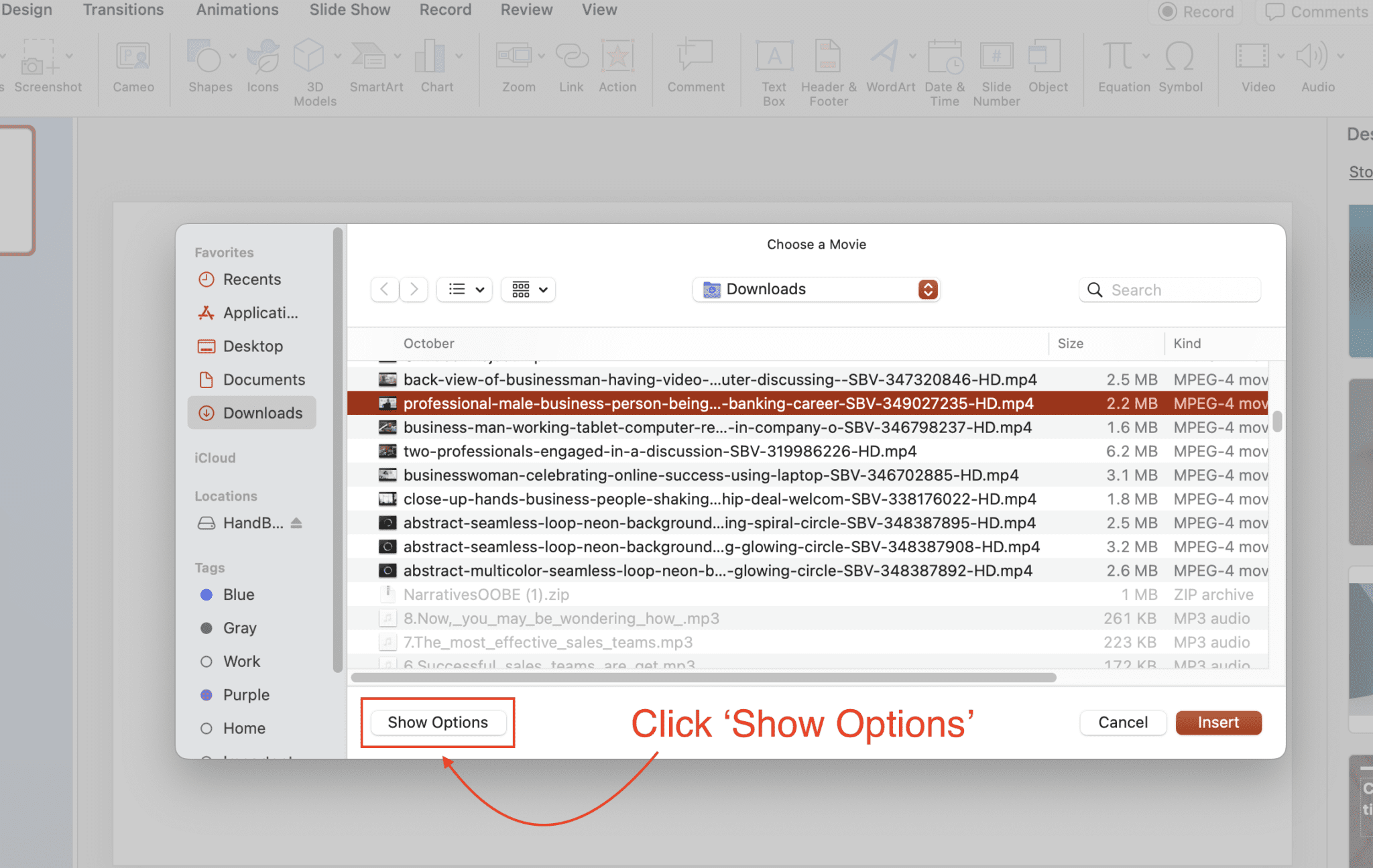Click the Back navigation arrow in dialog
This screenshot has width=1373, height=868.
385,290
